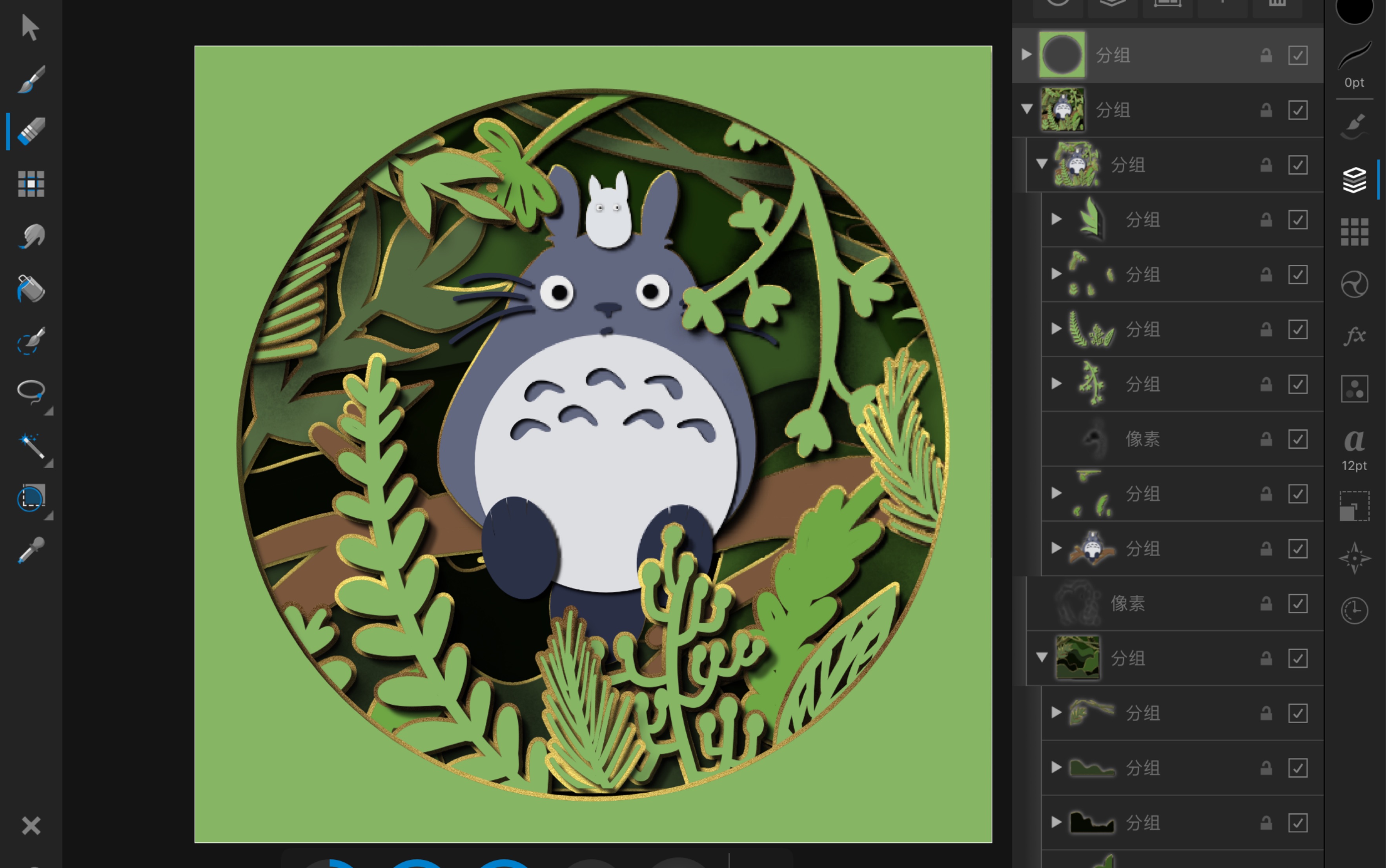
Task: Toggle visibility of the sketch 像素 layer
Action: pos(1298,603)
